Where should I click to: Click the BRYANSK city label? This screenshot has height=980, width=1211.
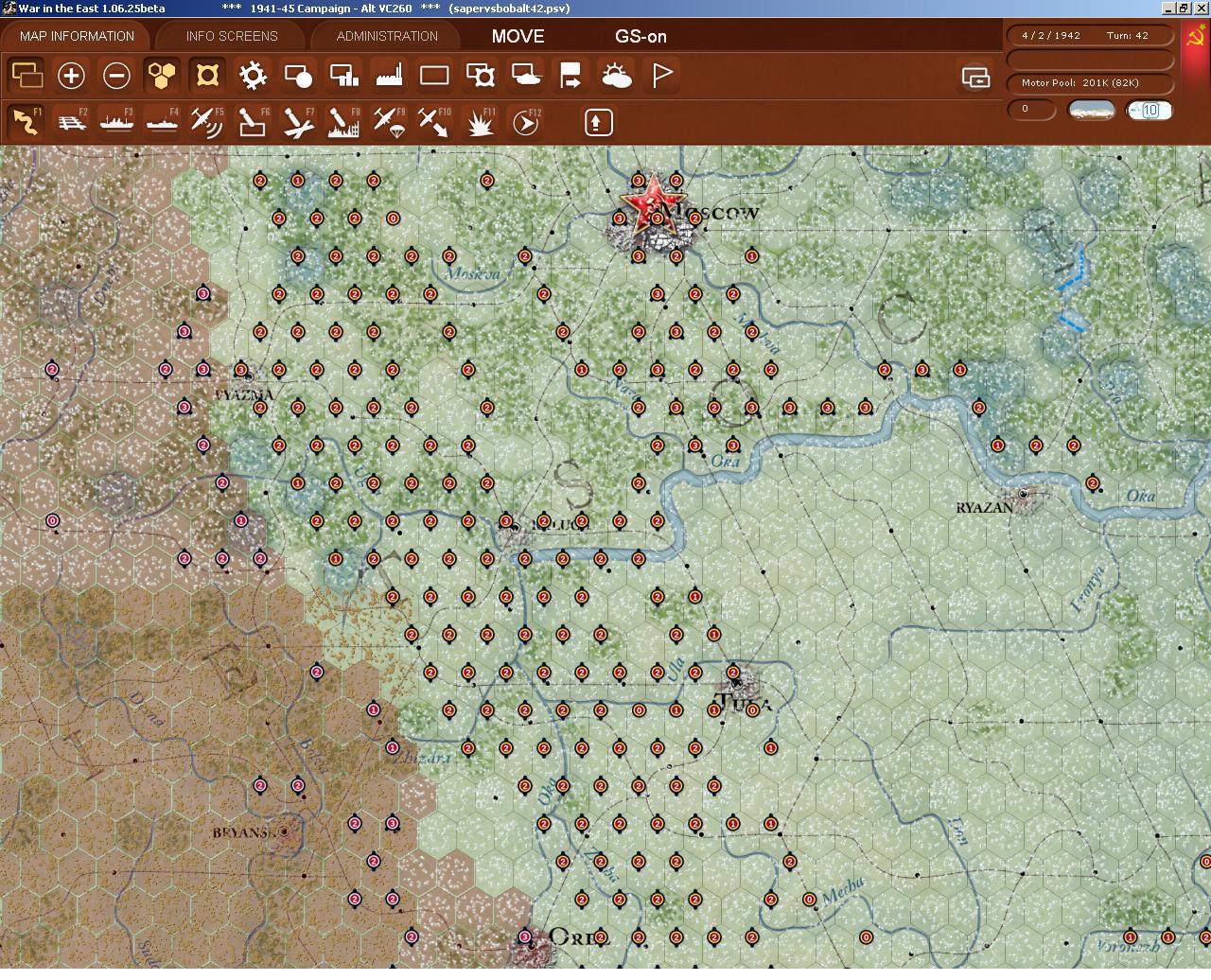244,832
